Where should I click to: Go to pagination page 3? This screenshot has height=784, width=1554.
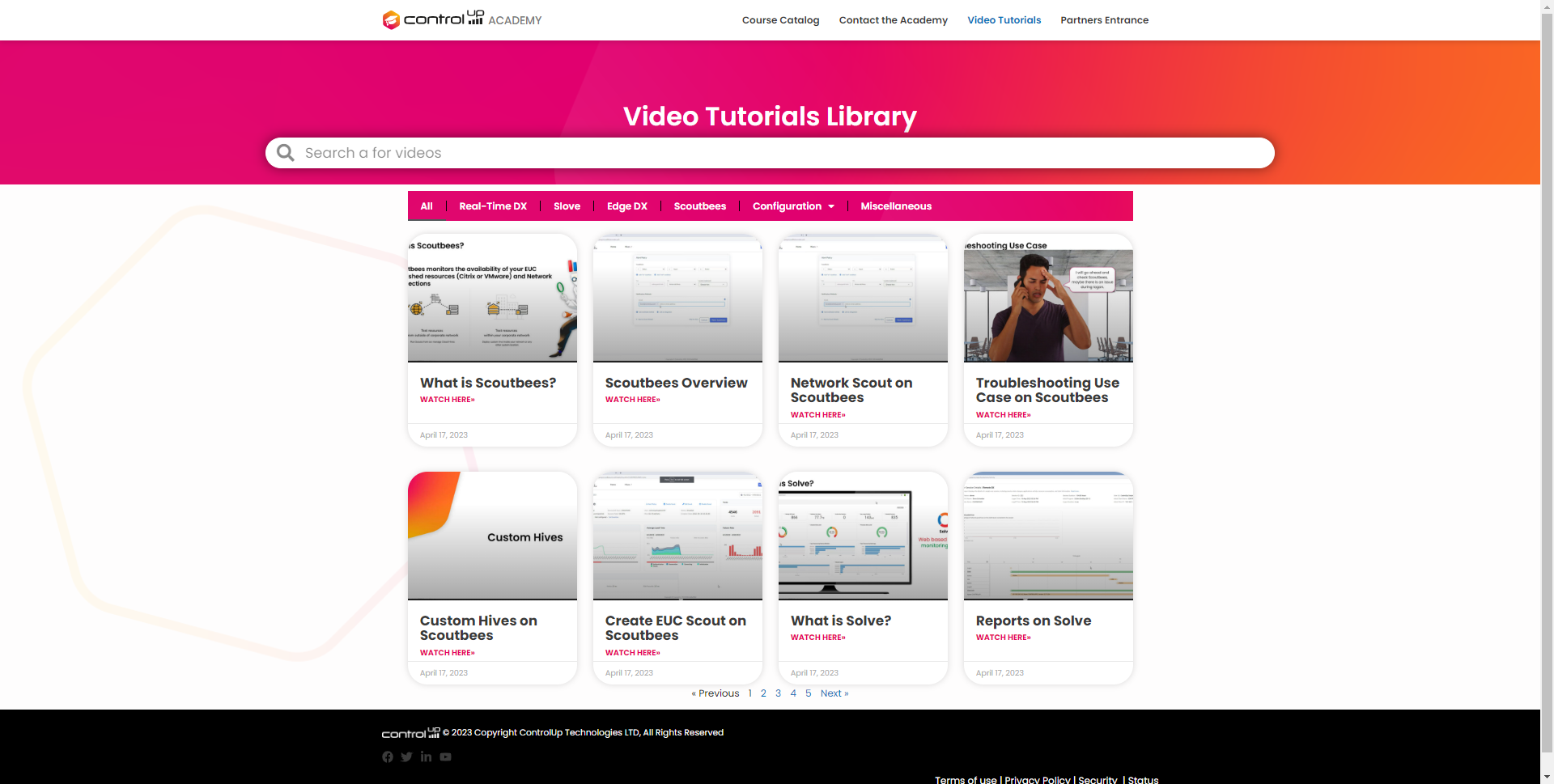coord(778,693)
